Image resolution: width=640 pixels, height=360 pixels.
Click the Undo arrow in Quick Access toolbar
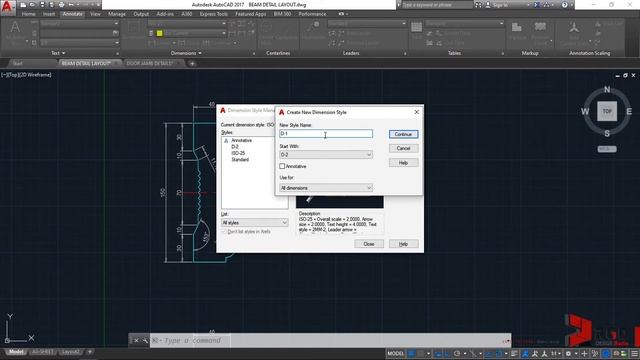71,5
